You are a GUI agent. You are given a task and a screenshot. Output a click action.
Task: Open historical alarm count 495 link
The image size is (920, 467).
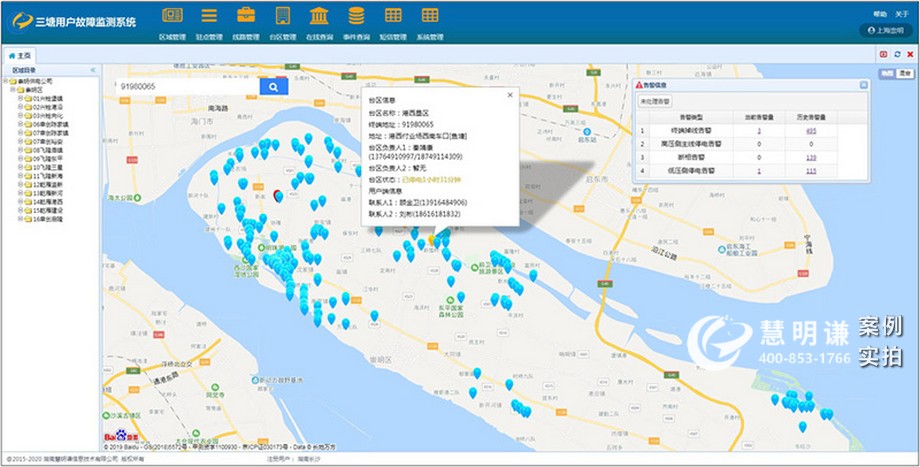click(x=811, y=131)
